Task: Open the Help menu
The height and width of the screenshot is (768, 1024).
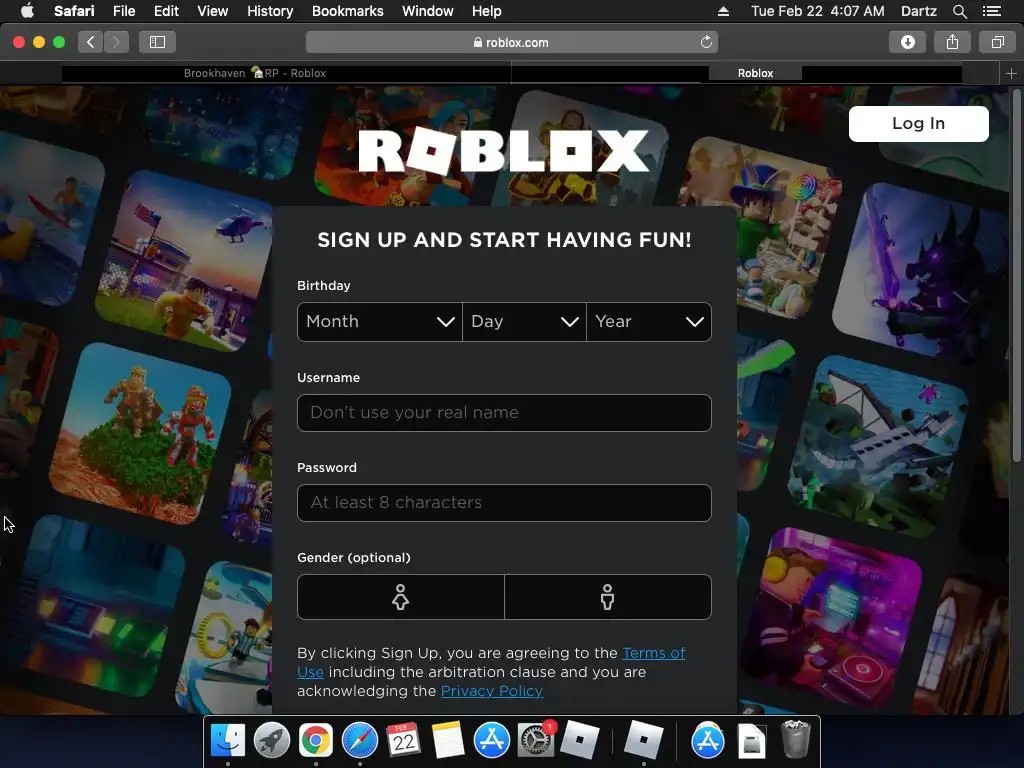Action: (487, 11)
